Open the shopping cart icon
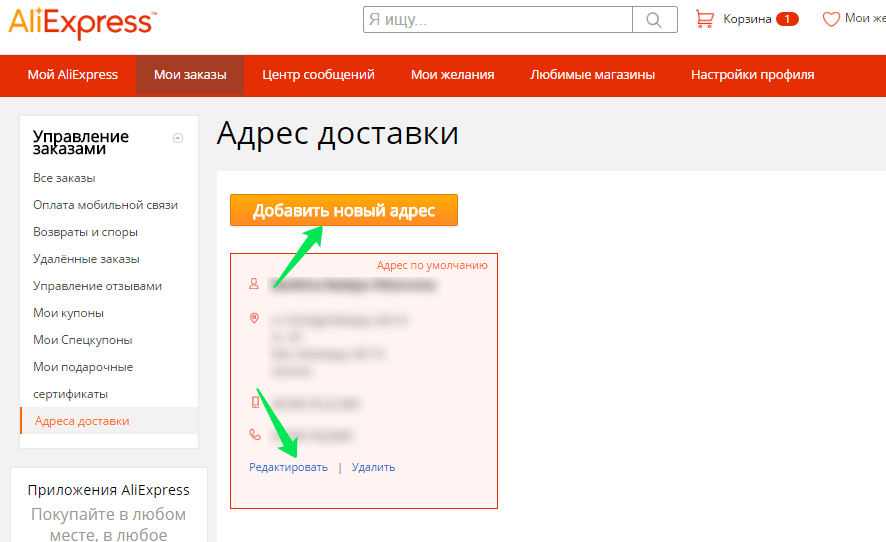 (x=705, y=19)
